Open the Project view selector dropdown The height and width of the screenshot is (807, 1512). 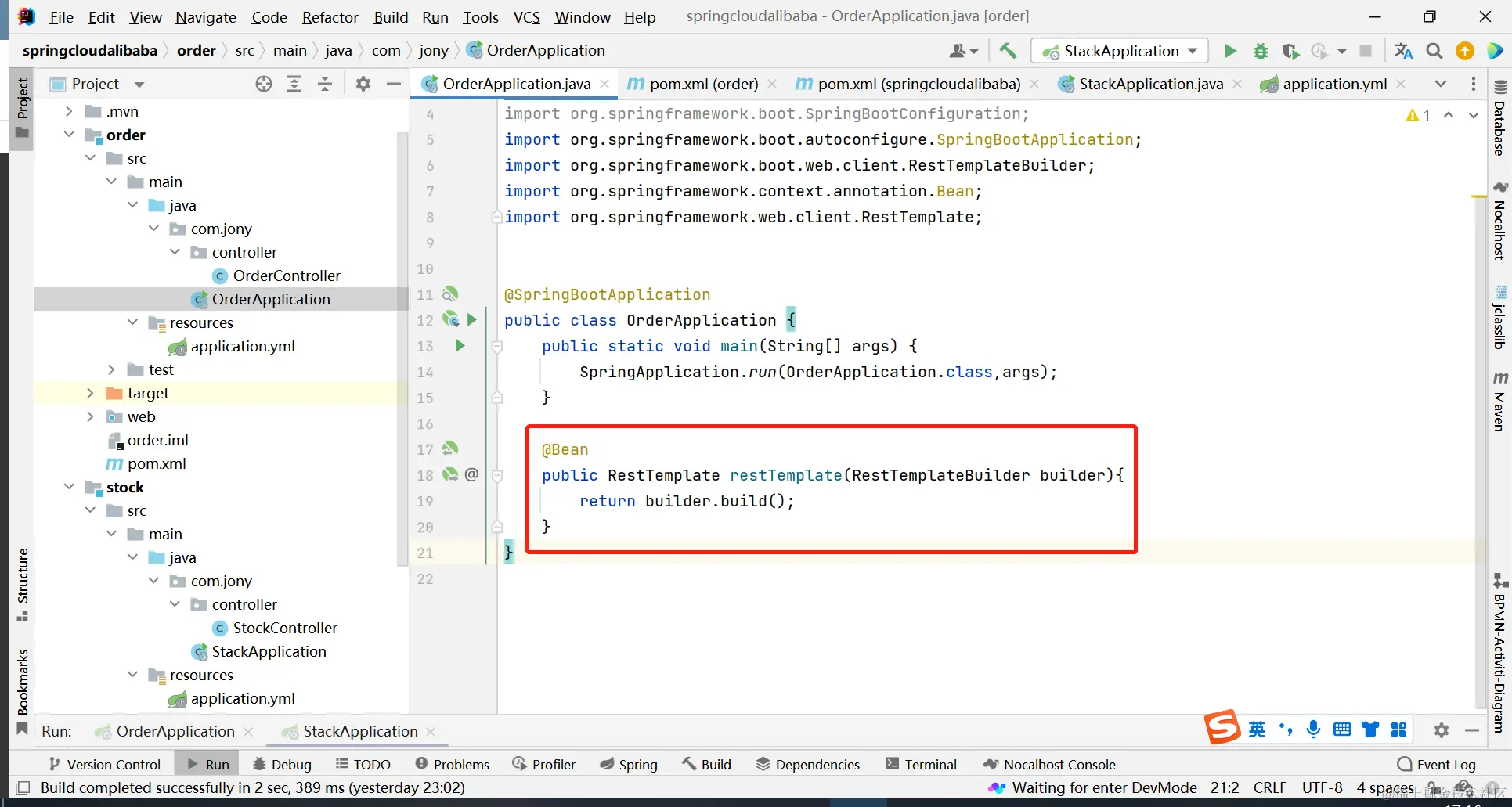point(139,85)
